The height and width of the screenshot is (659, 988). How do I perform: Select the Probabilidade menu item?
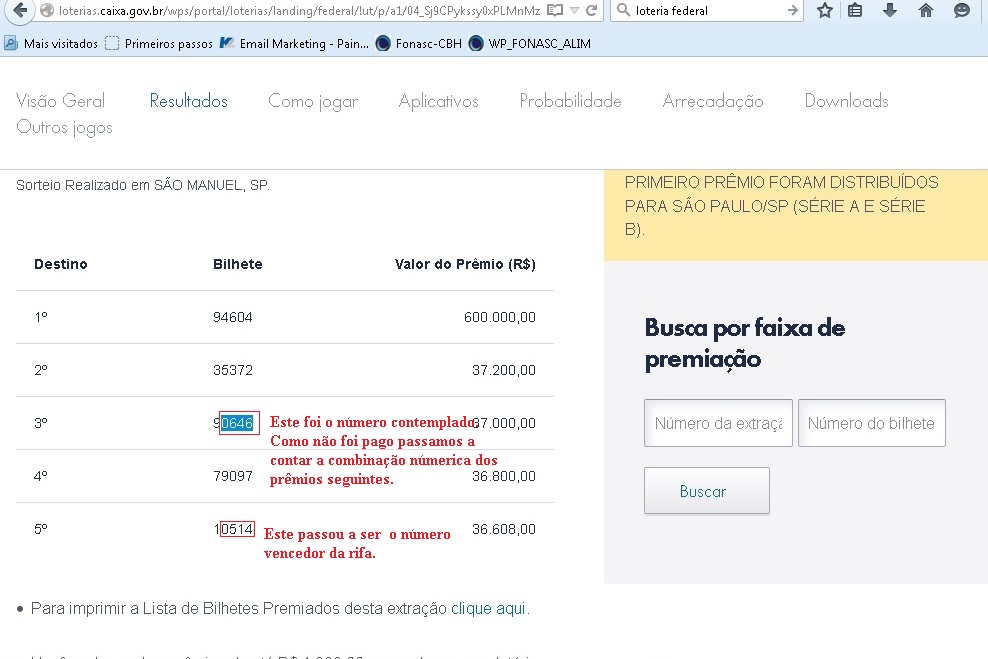tap(570, 101)
